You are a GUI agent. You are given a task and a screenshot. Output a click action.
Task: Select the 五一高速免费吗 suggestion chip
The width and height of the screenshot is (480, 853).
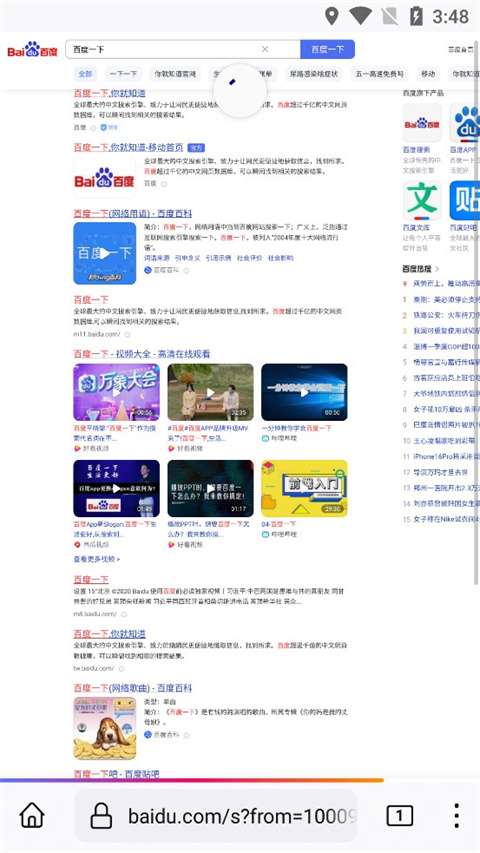(379, 73)
